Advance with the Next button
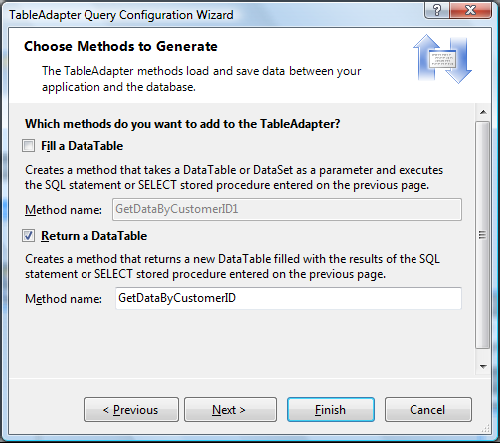Image resolution: width=500 pixels, height=443 pixels. [230, 410]
